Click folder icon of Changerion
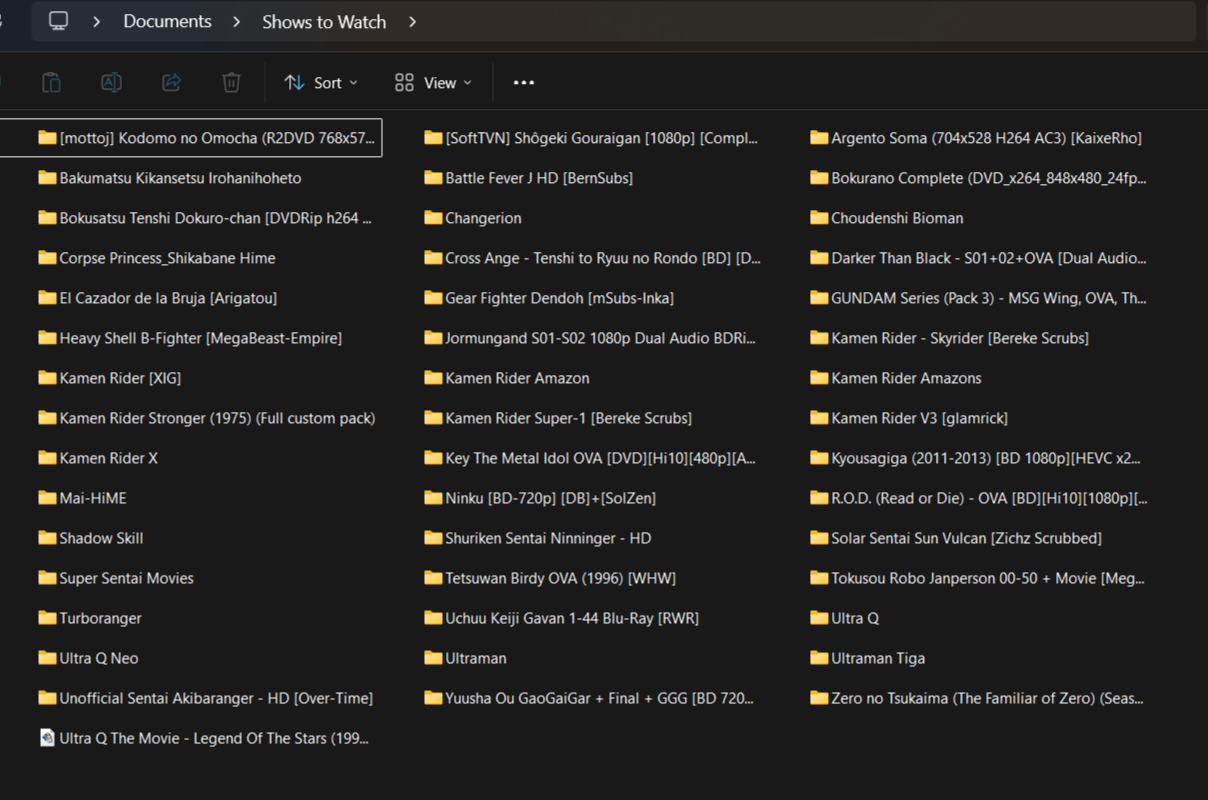 (x=433, y=218)
